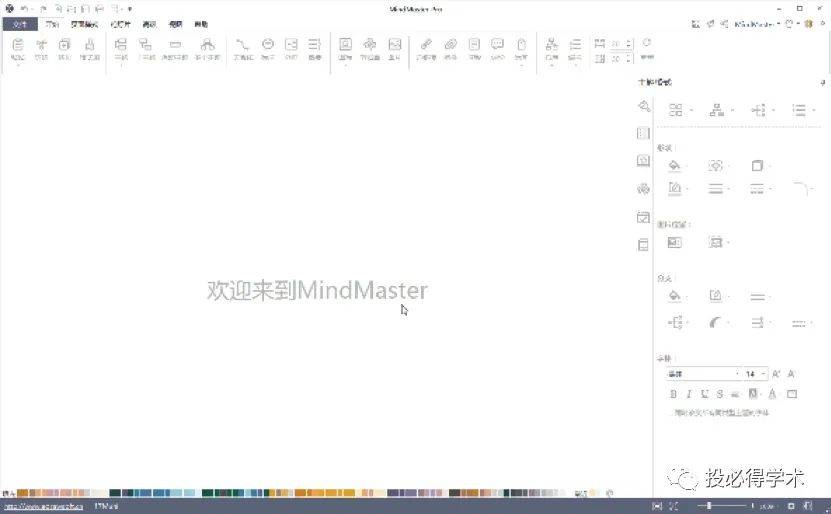Open the corner rounding option in Shape section

pyautogui.click(x=803, y=189)
